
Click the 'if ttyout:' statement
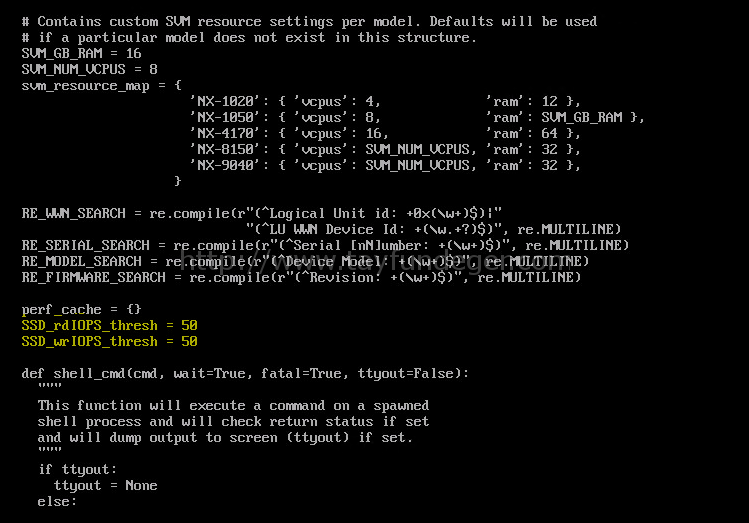point(77,470)
